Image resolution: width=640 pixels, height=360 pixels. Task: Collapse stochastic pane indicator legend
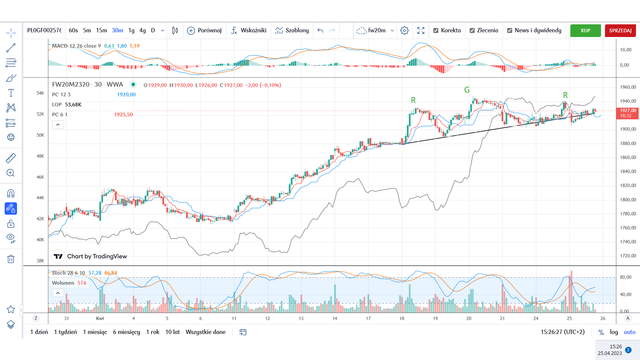(58, 293)
